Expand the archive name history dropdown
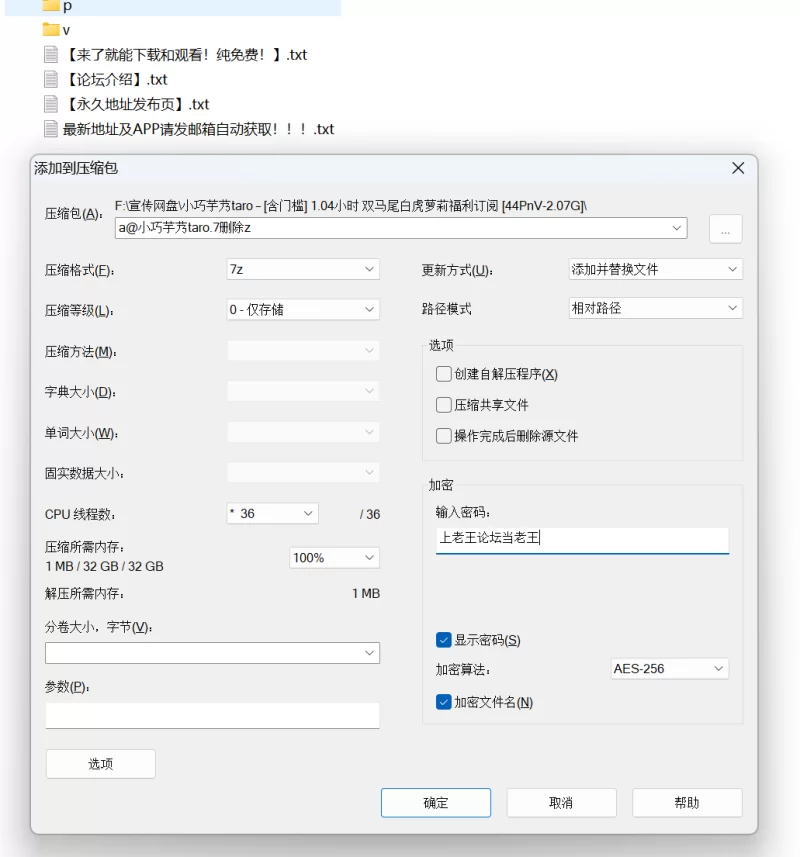 pos(677,228)
